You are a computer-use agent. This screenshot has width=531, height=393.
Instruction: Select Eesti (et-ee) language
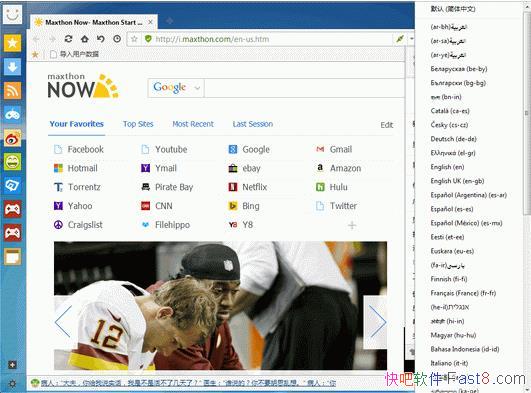(447, 237)
